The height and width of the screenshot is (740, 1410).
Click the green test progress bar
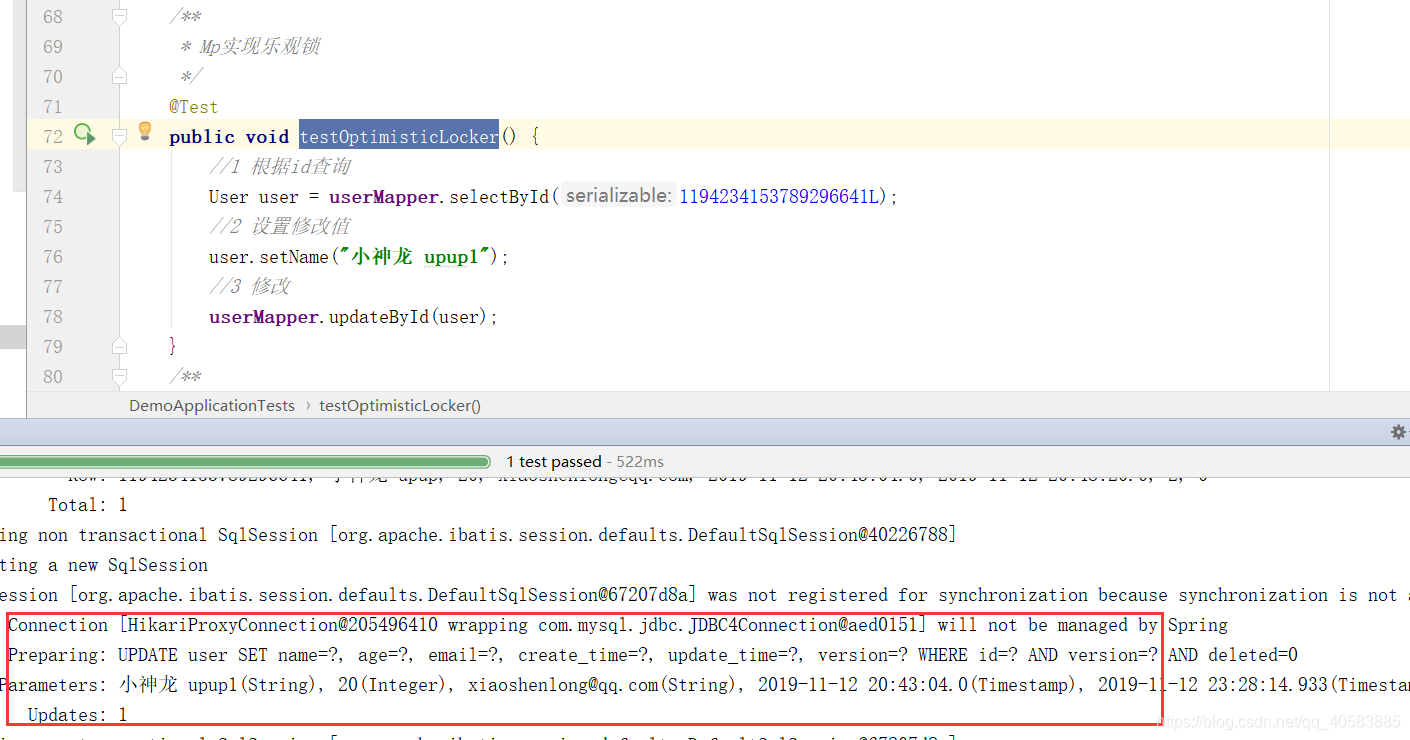pyautogui.click(x=245, y=462)
